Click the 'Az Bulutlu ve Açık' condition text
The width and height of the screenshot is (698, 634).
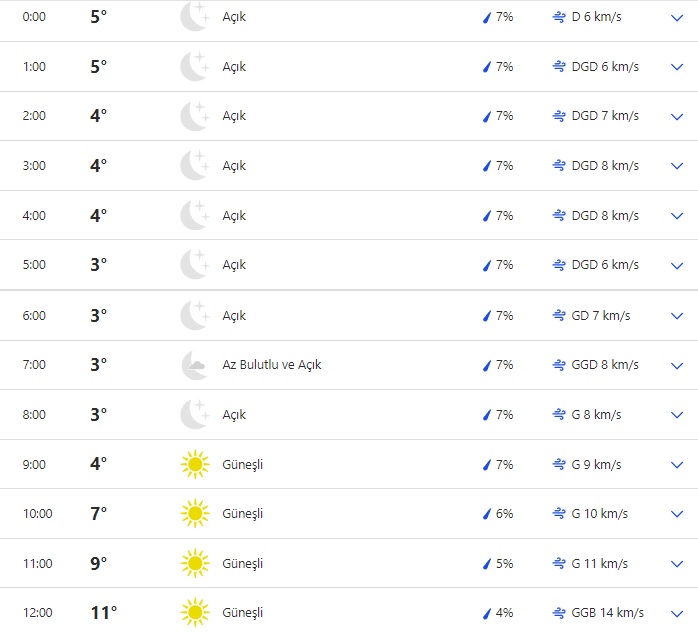coord(272,365)
